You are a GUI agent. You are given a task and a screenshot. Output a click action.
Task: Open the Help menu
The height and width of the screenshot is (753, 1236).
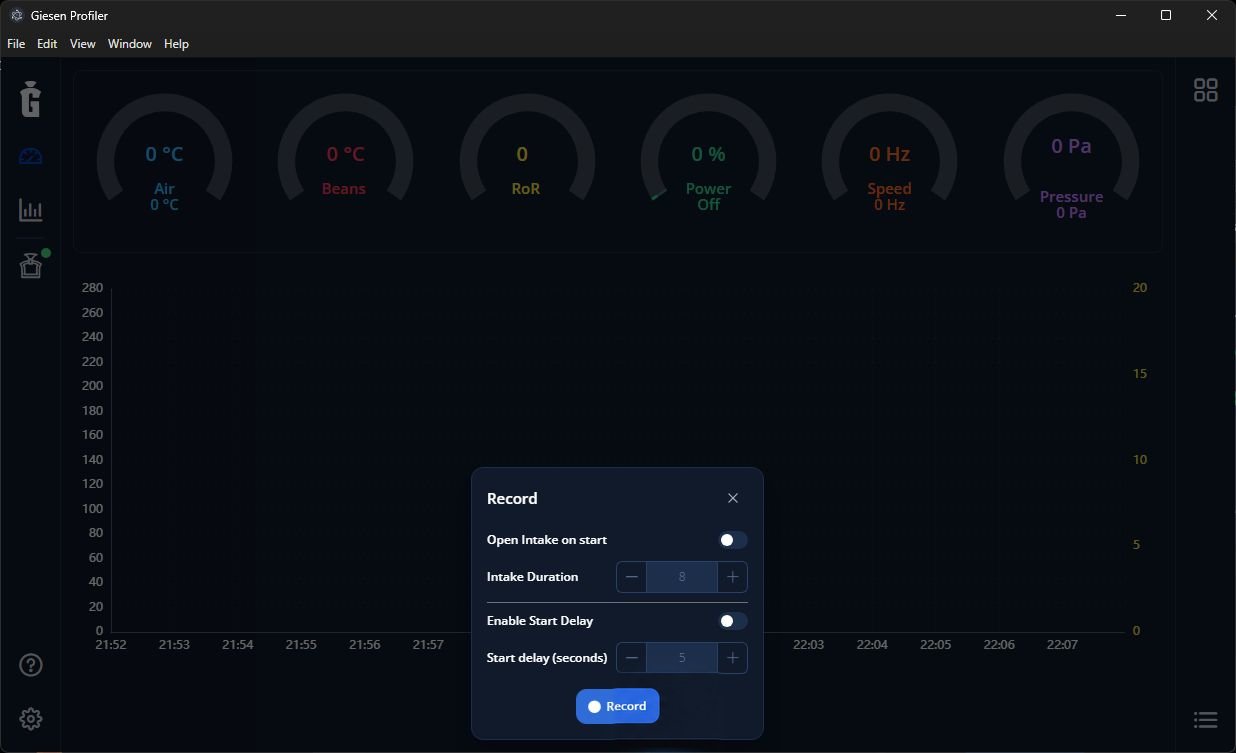click(x=176, y=44)
